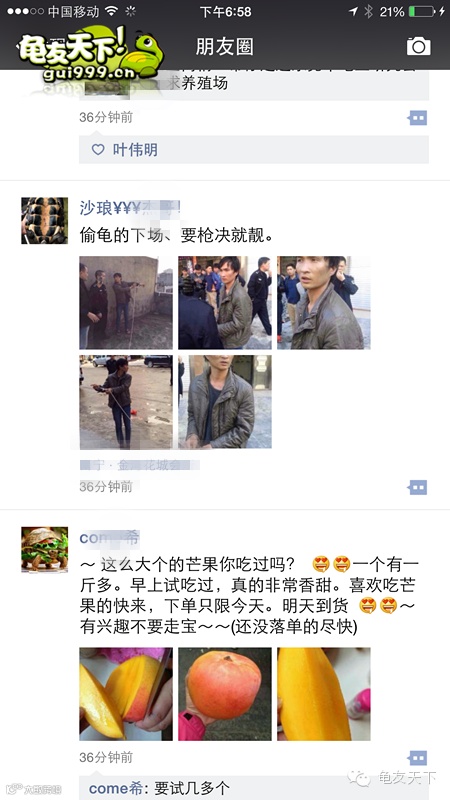Open whole red mango photo
Image resolution: width=450 pixels, height=800 pixels.
pos(225,694)
